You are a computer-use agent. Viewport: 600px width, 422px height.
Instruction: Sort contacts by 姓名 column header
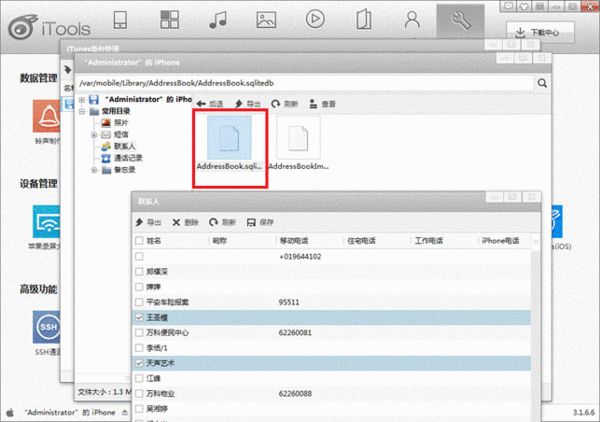[154, 241]
